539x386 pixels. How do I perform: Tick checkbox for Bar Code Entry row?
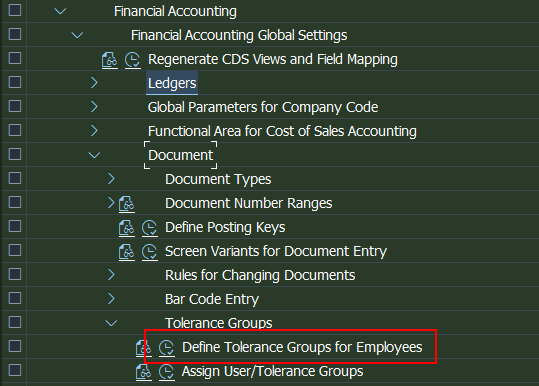click(15, 298)
